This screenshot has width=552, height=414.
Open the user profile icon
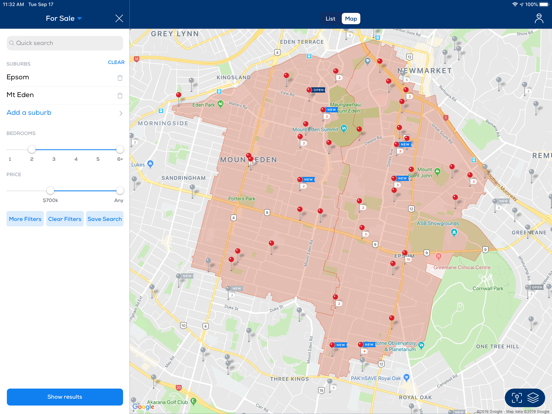[x=539, y=18]
